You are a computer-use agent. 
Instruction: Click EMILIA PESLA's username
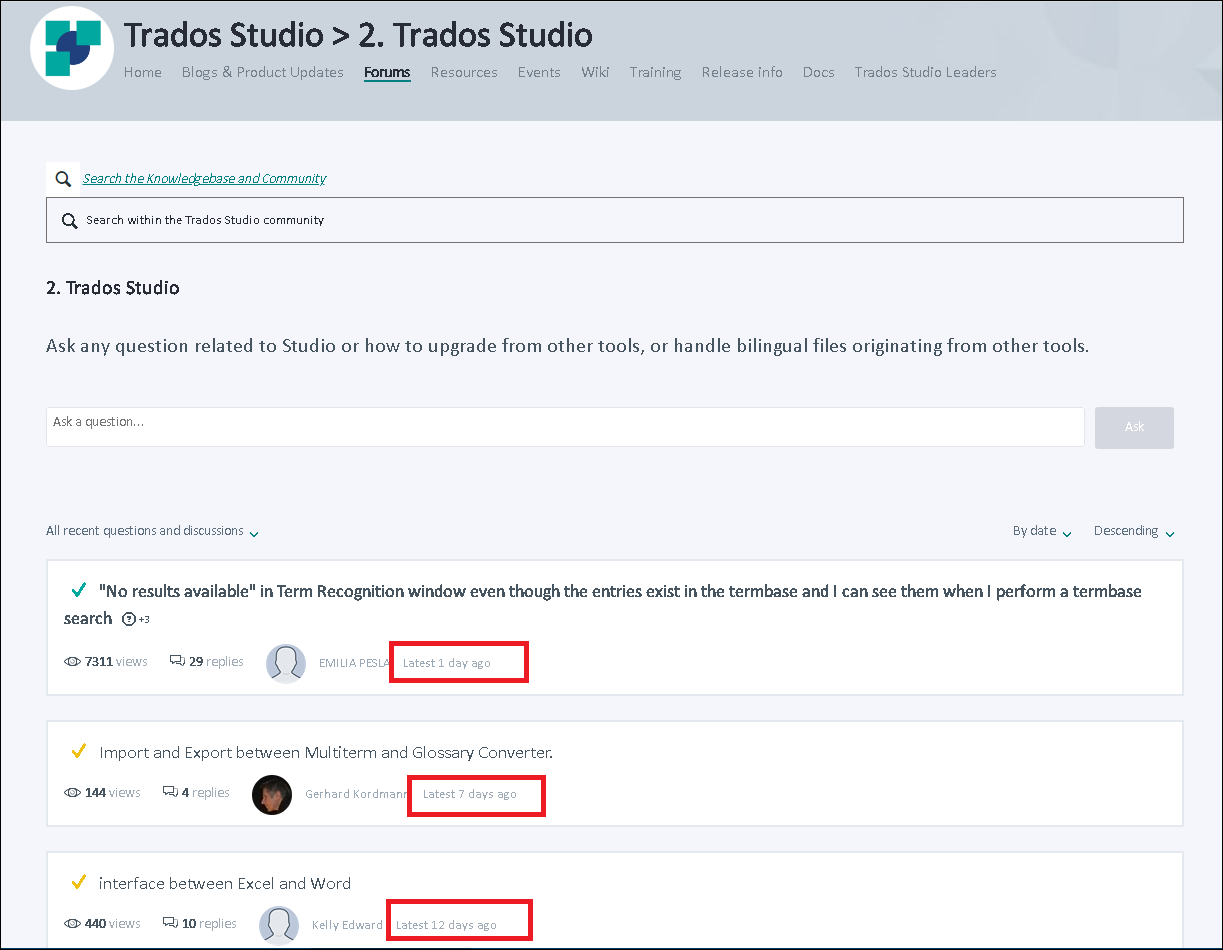point(352,662)
